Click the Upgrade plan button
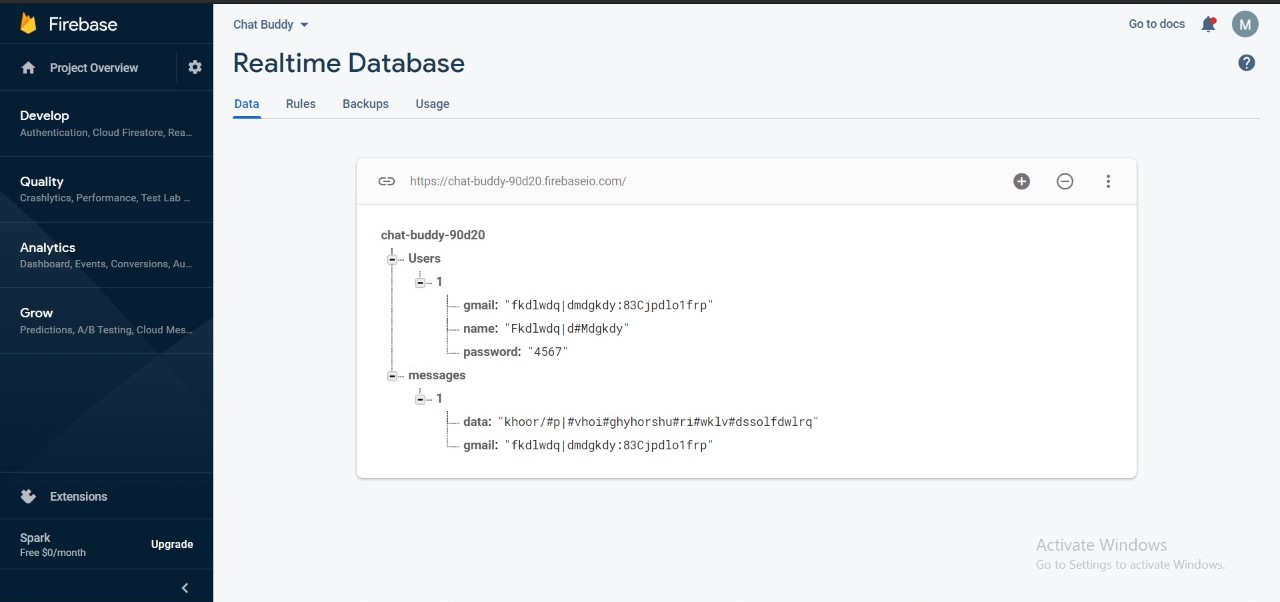This screenshot has height=602, width=1280. (x=172, y=544)
